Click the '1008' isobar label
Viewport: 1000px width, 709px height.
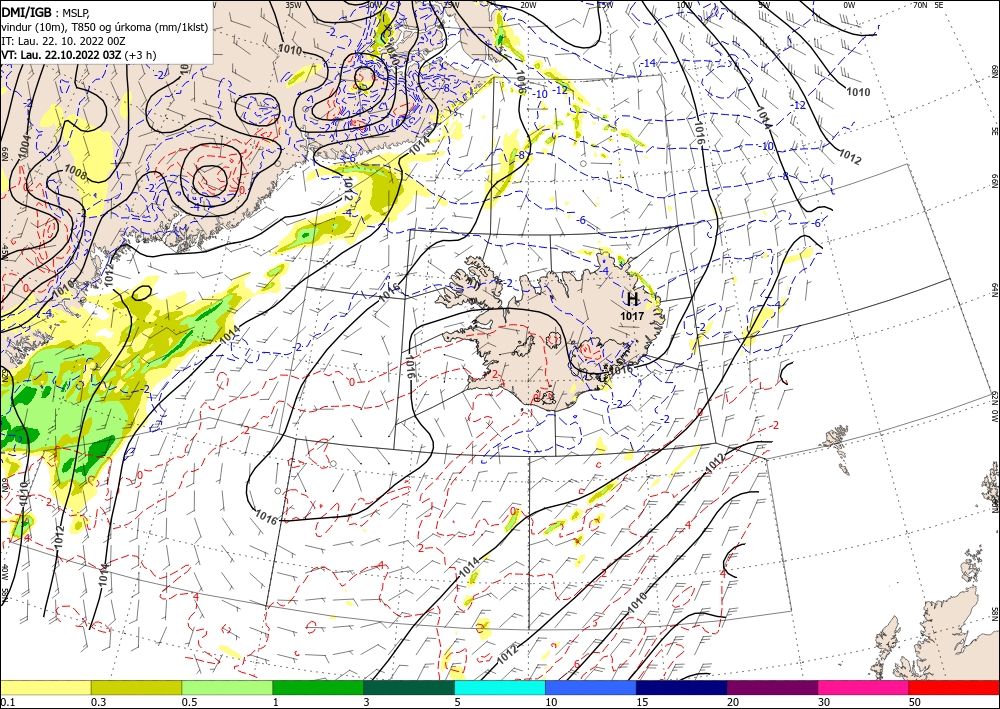[x=76, y=170]
